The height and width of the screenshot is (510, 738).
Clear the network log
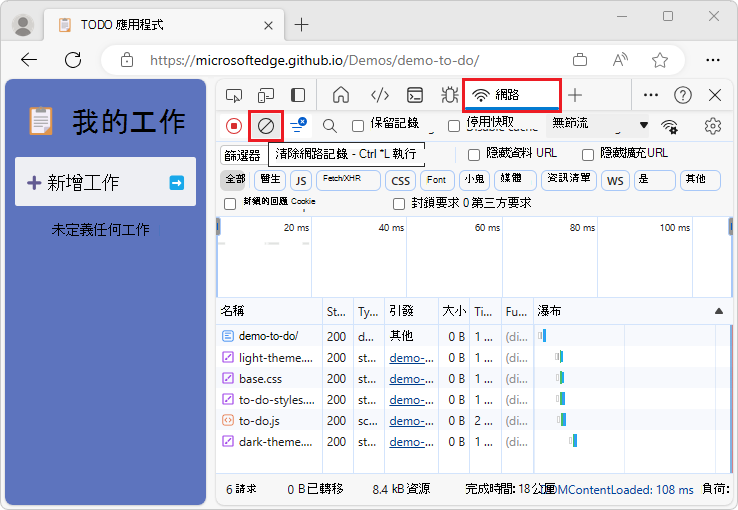pyautogui.click(x=265, y=126)
